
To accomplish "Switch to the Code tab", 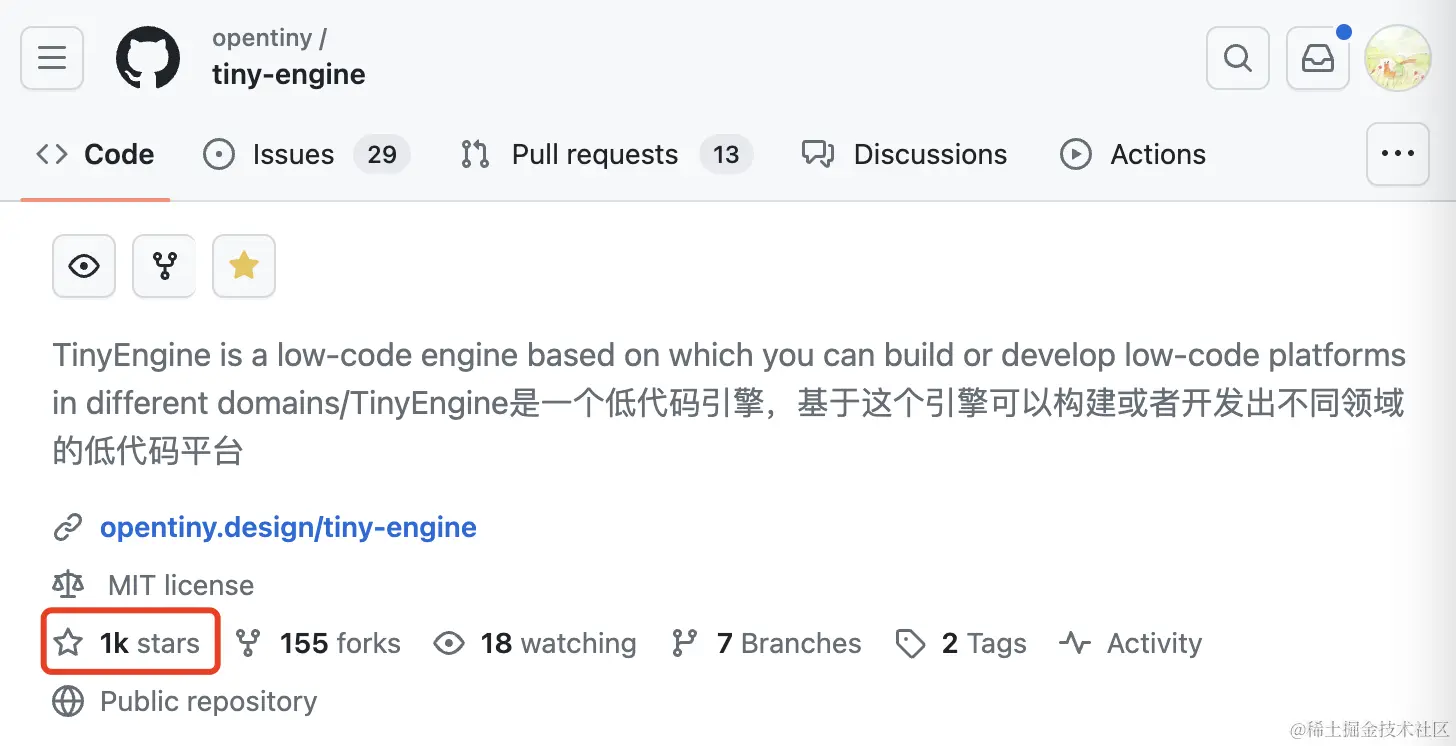I will pyautogui.click(x=96, y=155).
